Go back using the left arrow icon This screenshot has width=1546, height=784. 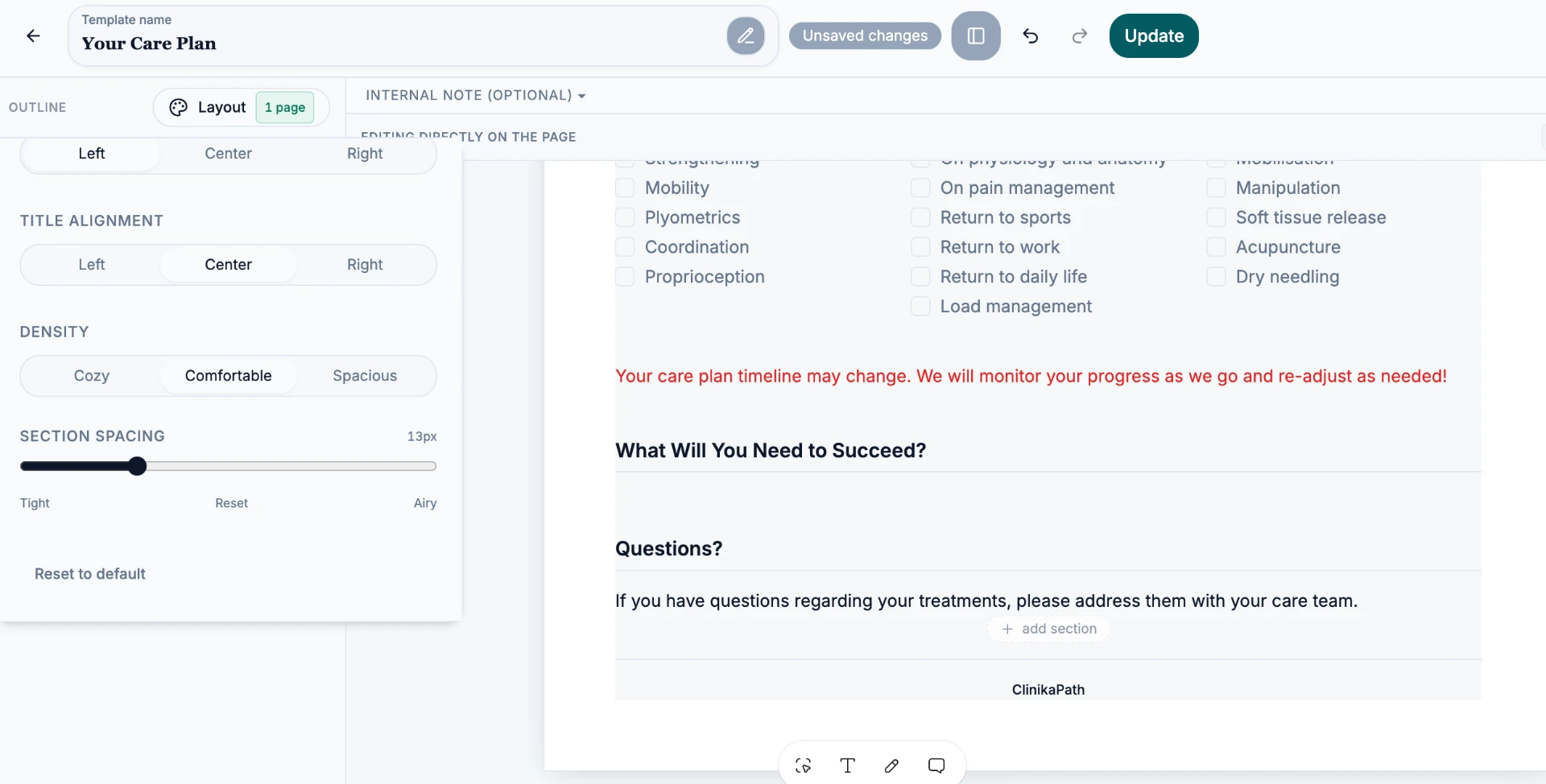pyautogui.click(x=33, y=35)
